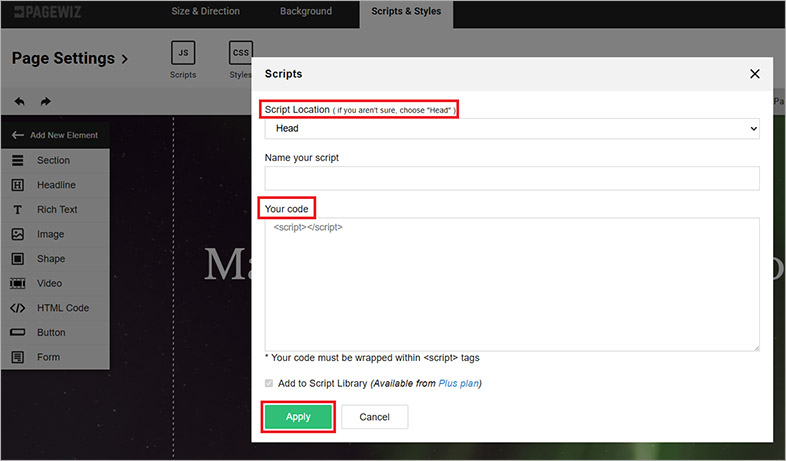Click the Pagewiz logo

48,12
